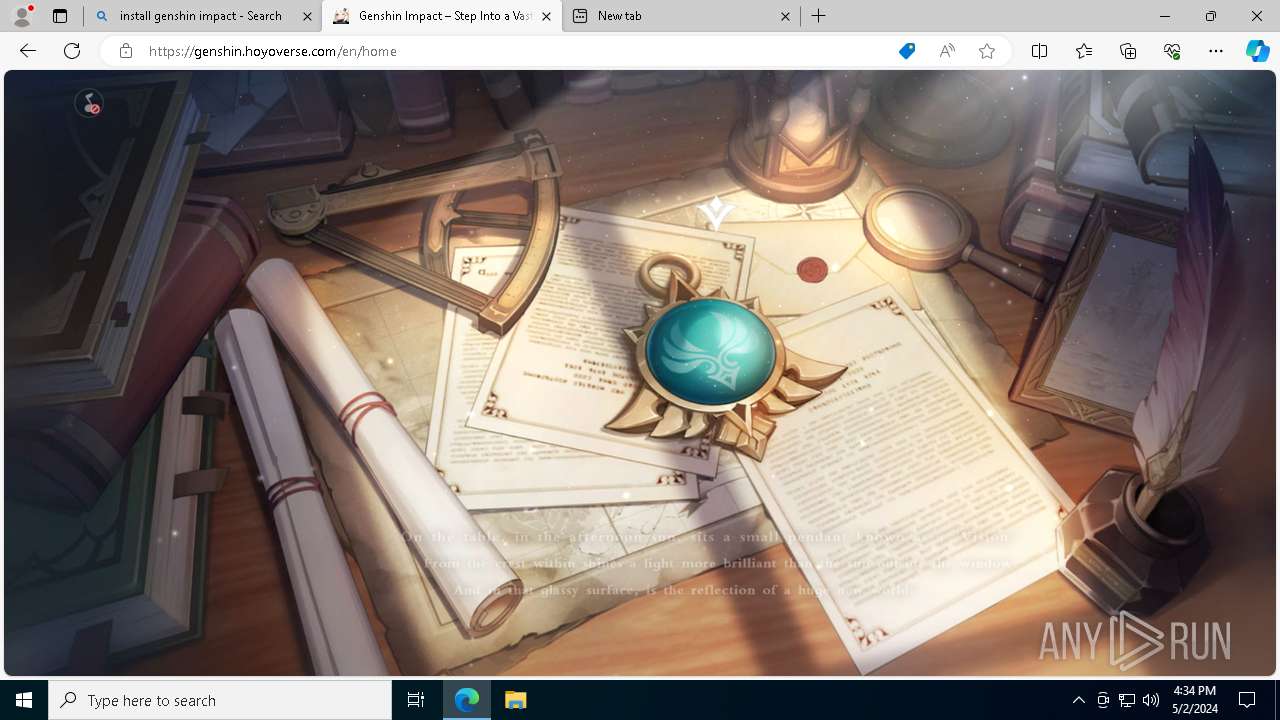This screenshot has height=720, width=1280.
Task: Click the network status tray icon
Action: [x=1127, y=700]
